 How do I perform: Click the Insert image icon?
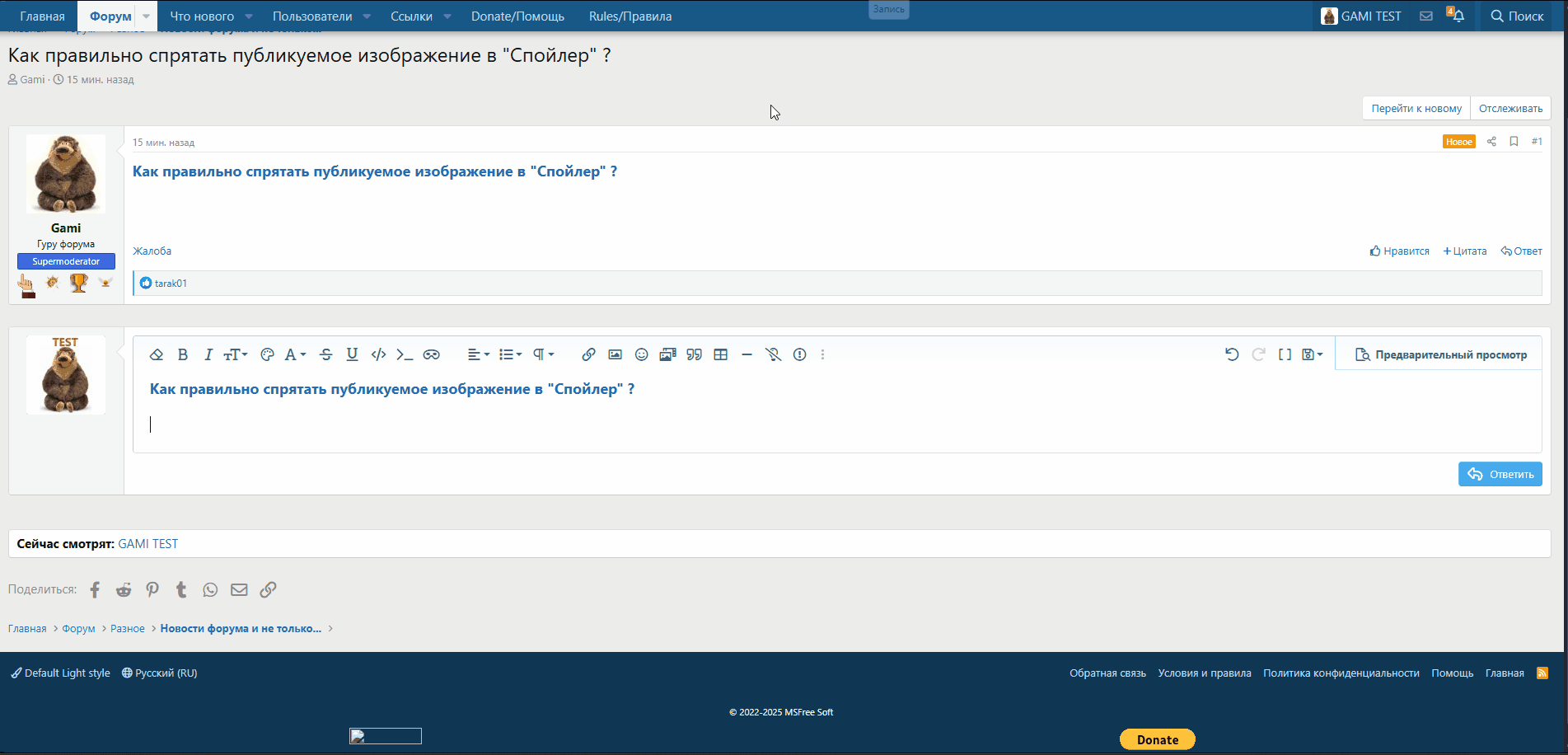(x=615, y=354)
